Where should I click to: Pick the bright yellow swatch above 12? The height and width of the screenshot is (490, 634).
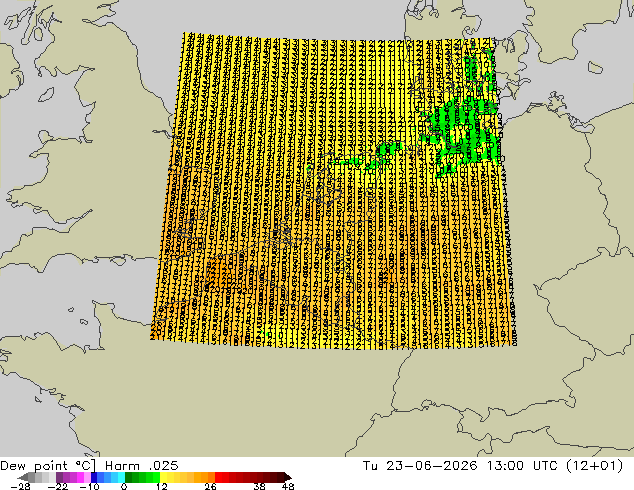[163, 477]
